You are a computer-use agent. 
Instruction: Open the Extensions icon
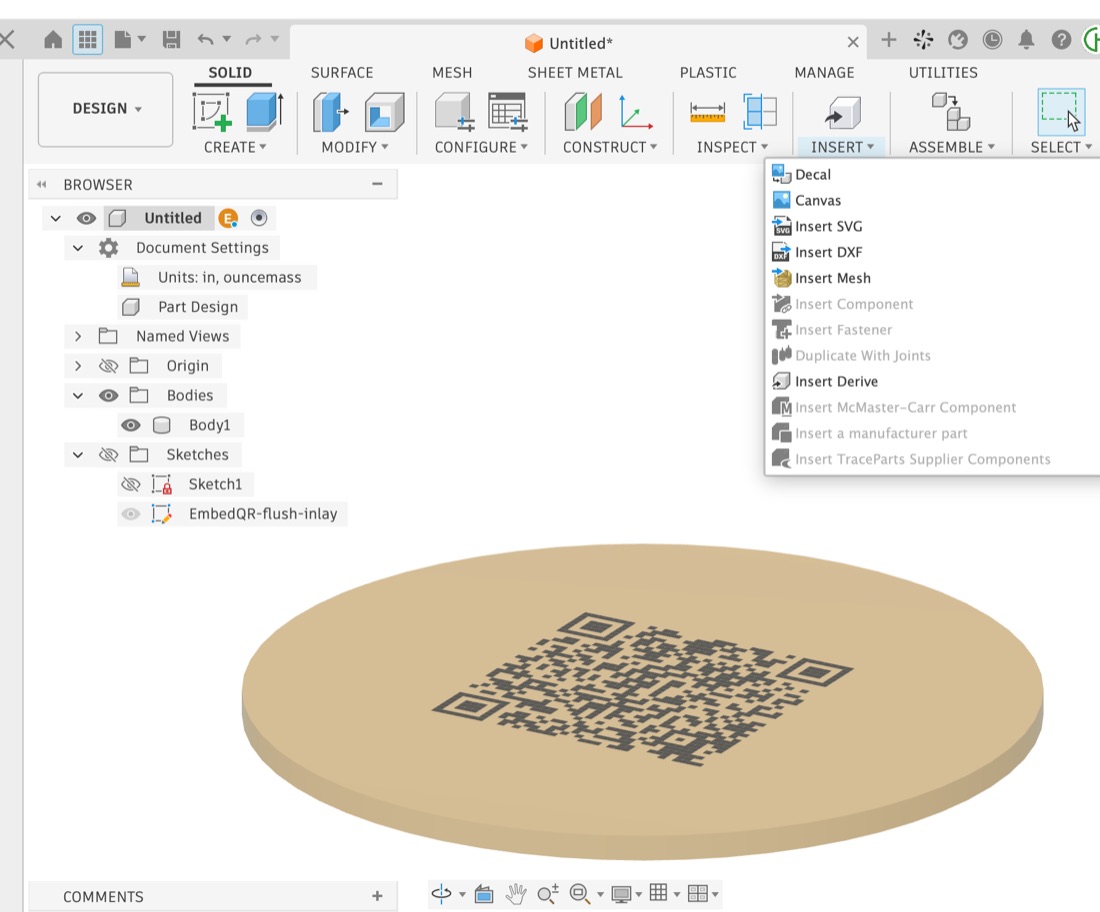pos(923,39)
